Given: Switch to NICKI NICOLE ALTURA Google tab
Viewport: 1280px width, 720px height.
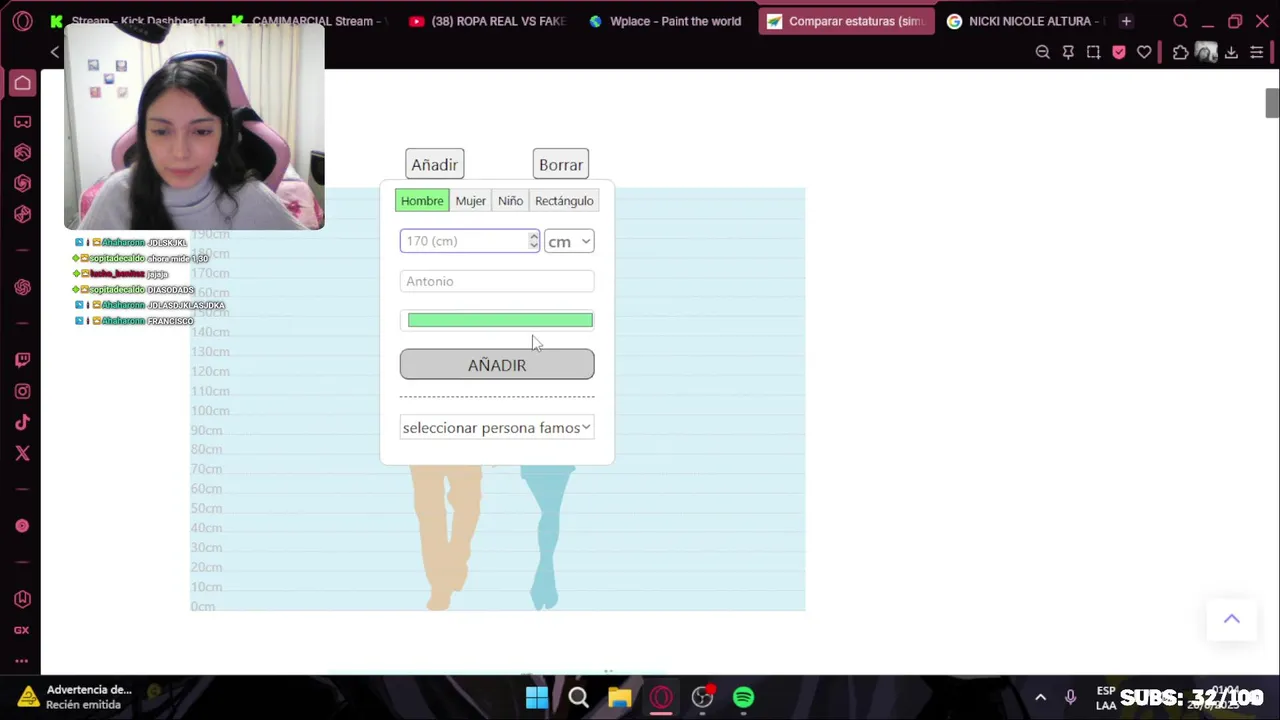Looking at the screenshot, I should tap(1025, 21).
